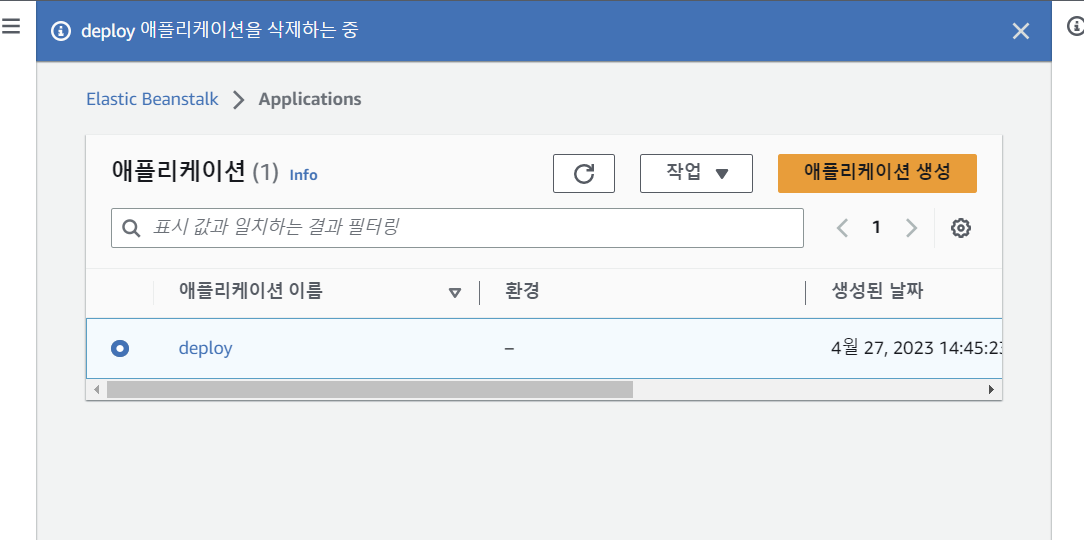This screenshot has width=1084, height=540.
Task: Open the 작업 actions dropdown
Action: pyautogui.click(x=696, y=174)
